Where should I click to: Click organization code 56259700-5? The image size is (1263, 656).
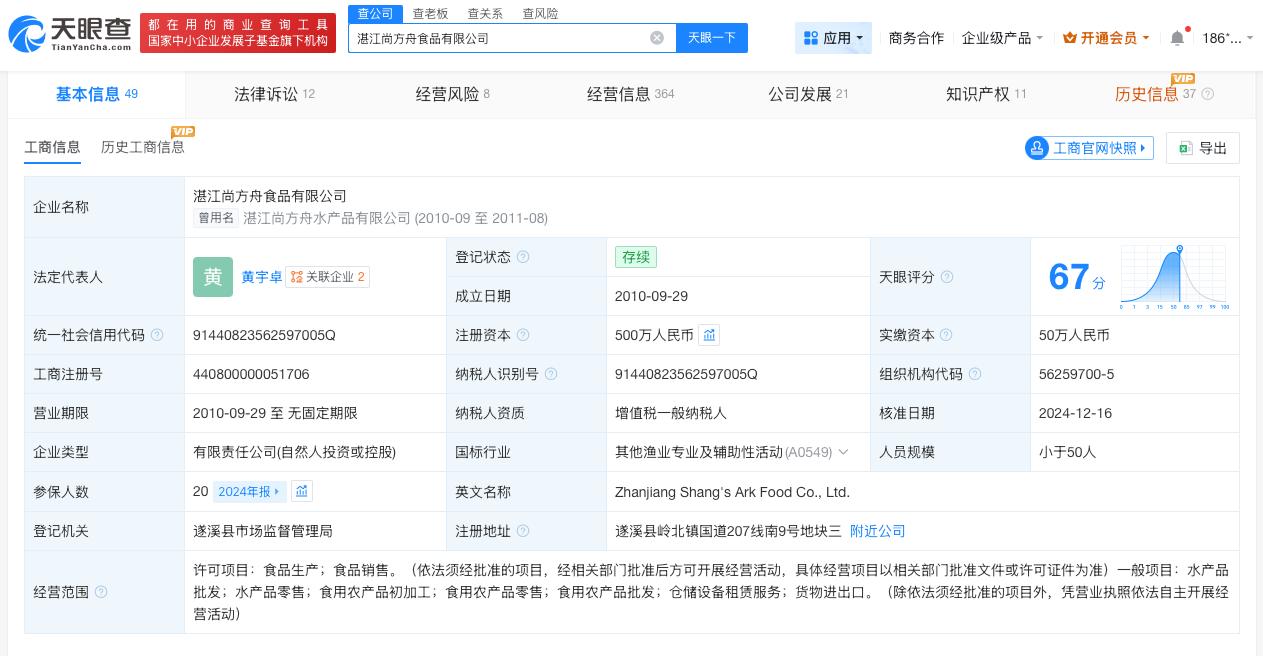[x=1076, y=374]
